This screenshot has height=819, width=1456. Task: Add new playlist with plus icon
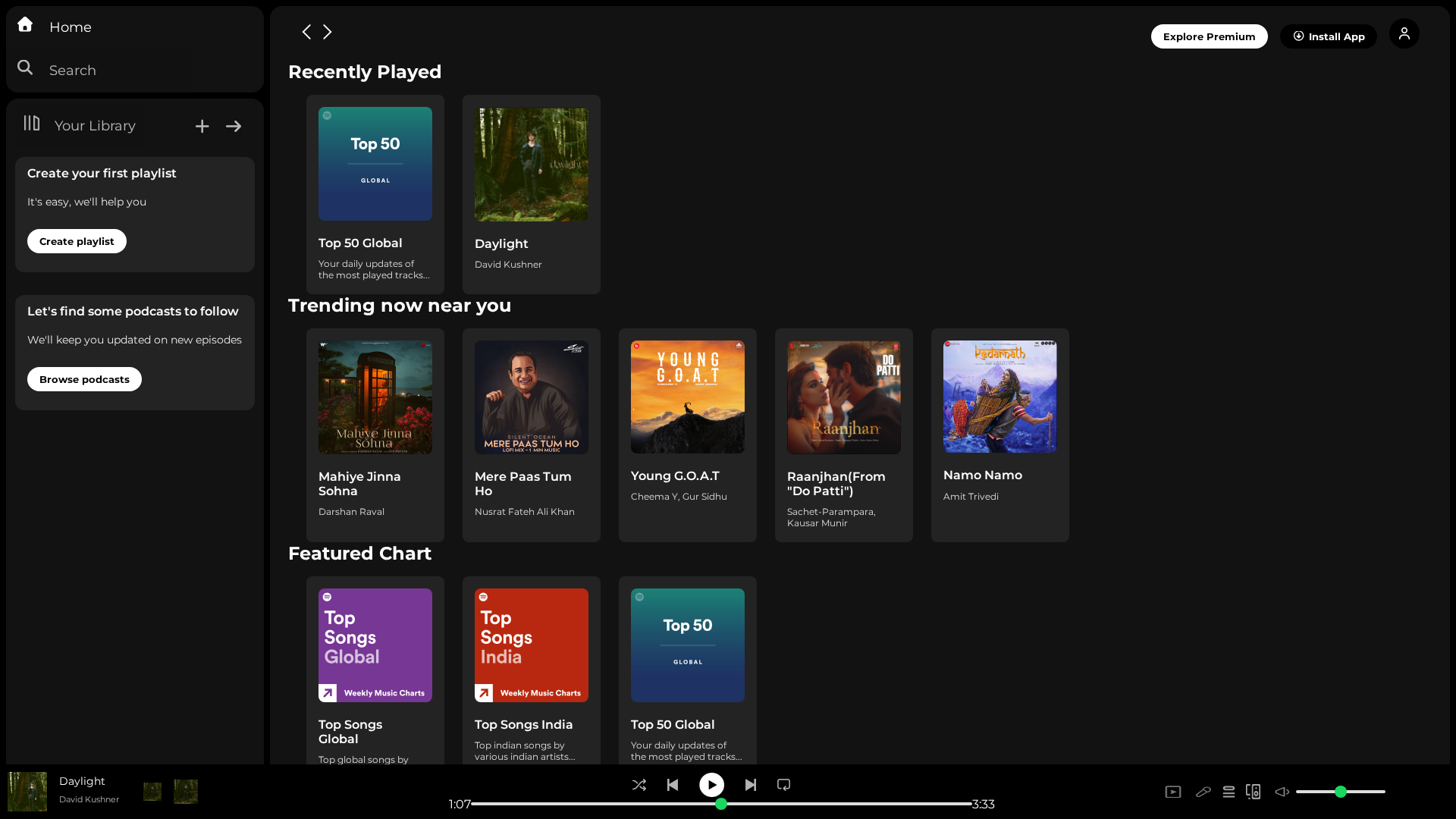[x=202, y=127]
